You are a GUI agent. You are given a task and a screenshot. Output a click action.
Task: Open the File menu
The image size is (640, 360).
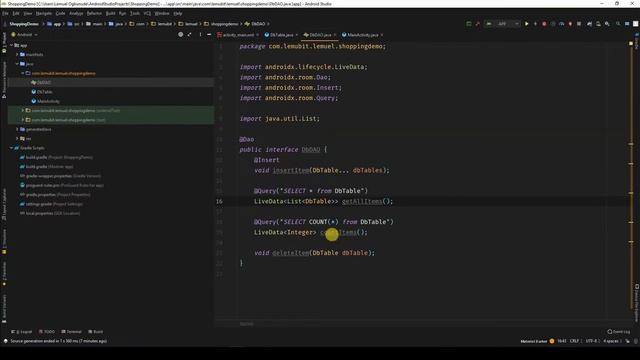[x=5, y=13]
